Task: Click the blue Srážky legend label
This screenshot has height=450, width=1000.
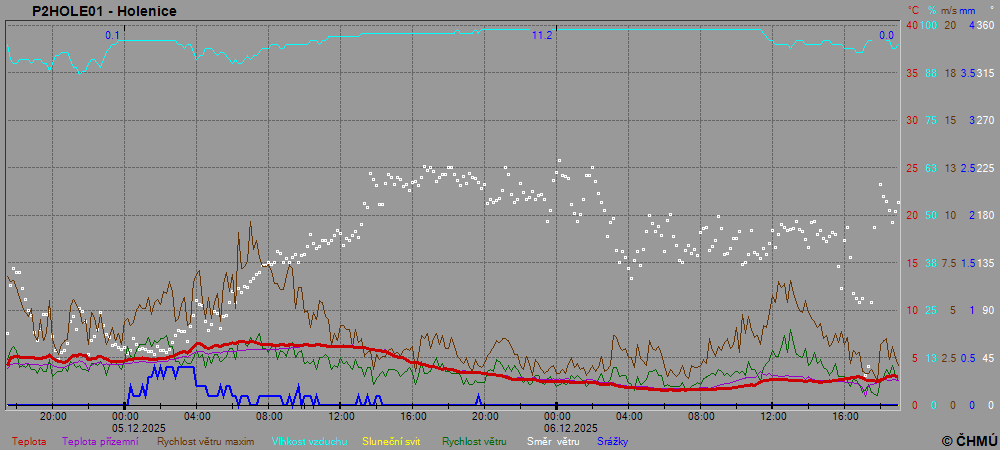Action: click(613, 441)
